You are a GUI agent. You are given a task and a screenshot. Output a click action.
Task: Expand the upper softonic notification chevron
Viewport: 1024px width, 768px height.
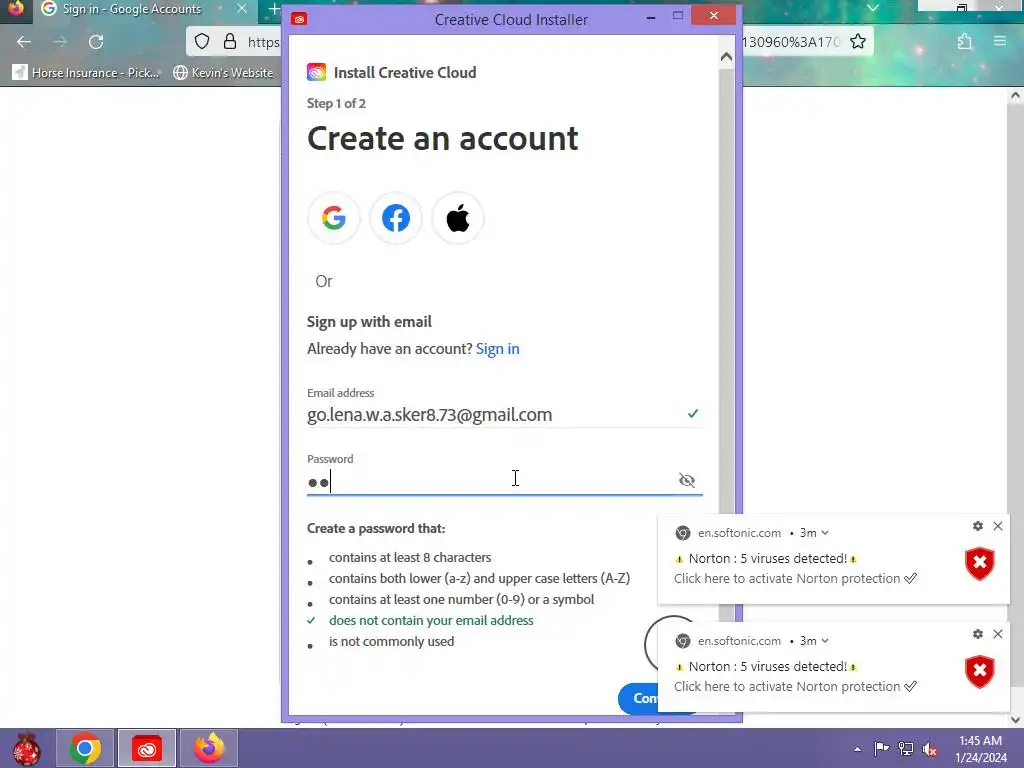[x=825, y=533]
